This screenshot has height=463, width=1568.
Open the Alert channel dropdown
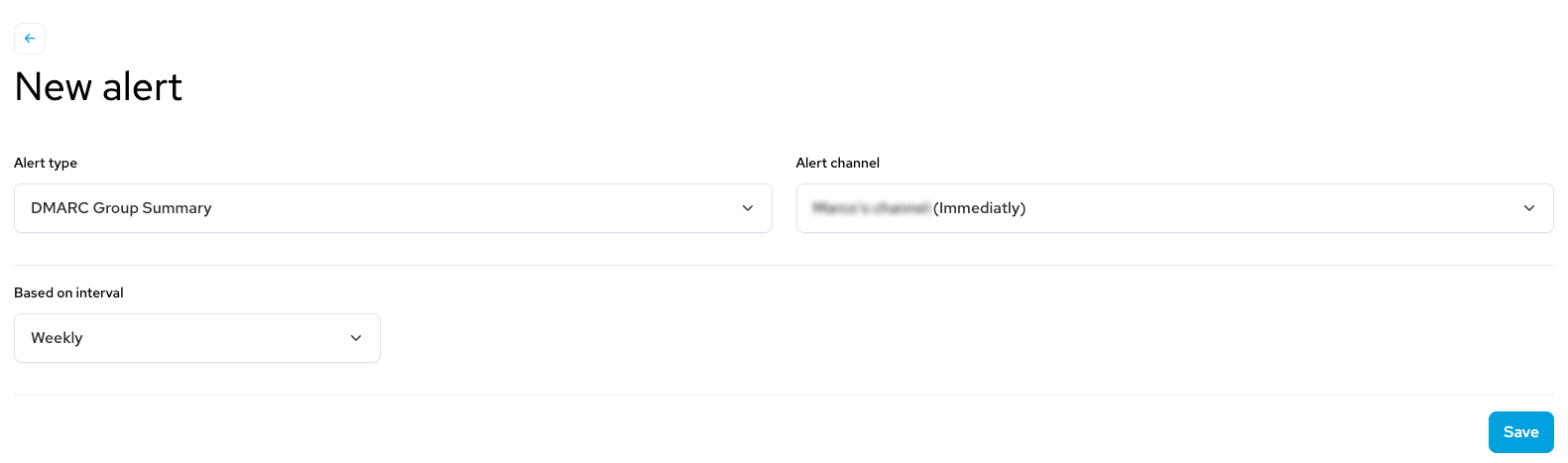point(1174,208)
